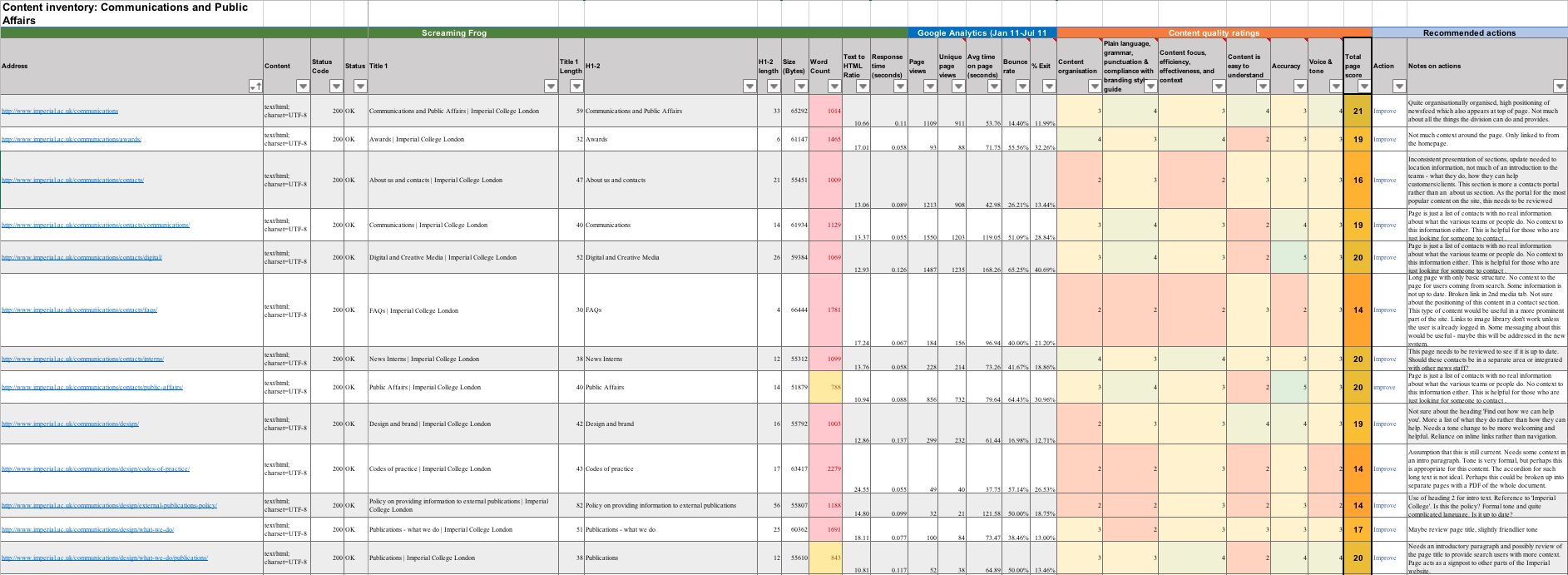Image resolution: width=1568 pixels, height=575 pixels.
Task: Open the communications/contacts/faqs/ URL link
Action: [x=79, y=310]
